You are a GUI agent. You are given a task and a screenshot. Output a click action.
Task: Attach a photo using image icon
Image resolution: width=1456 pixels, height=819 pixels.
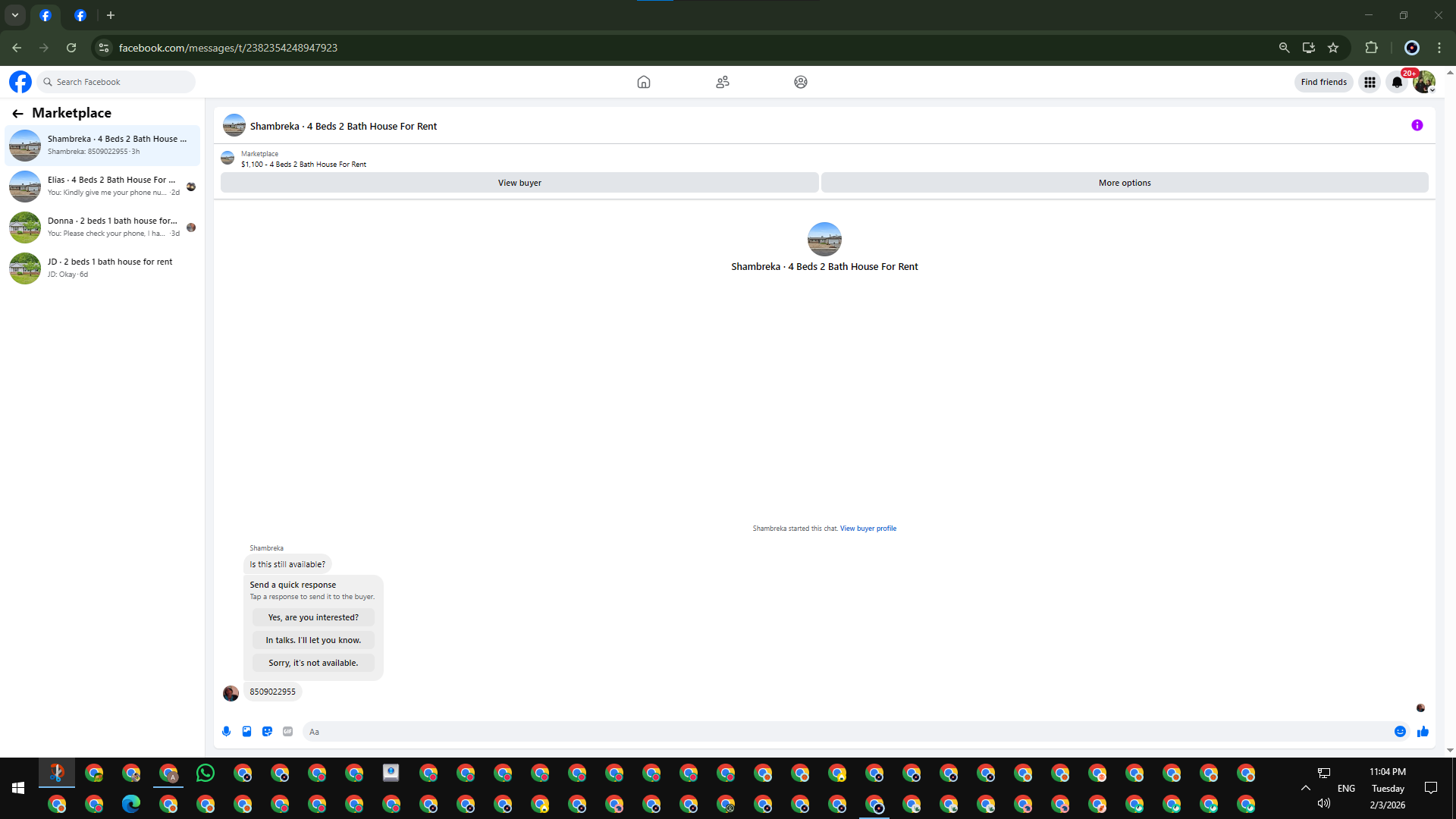click(x=246, y=732)
